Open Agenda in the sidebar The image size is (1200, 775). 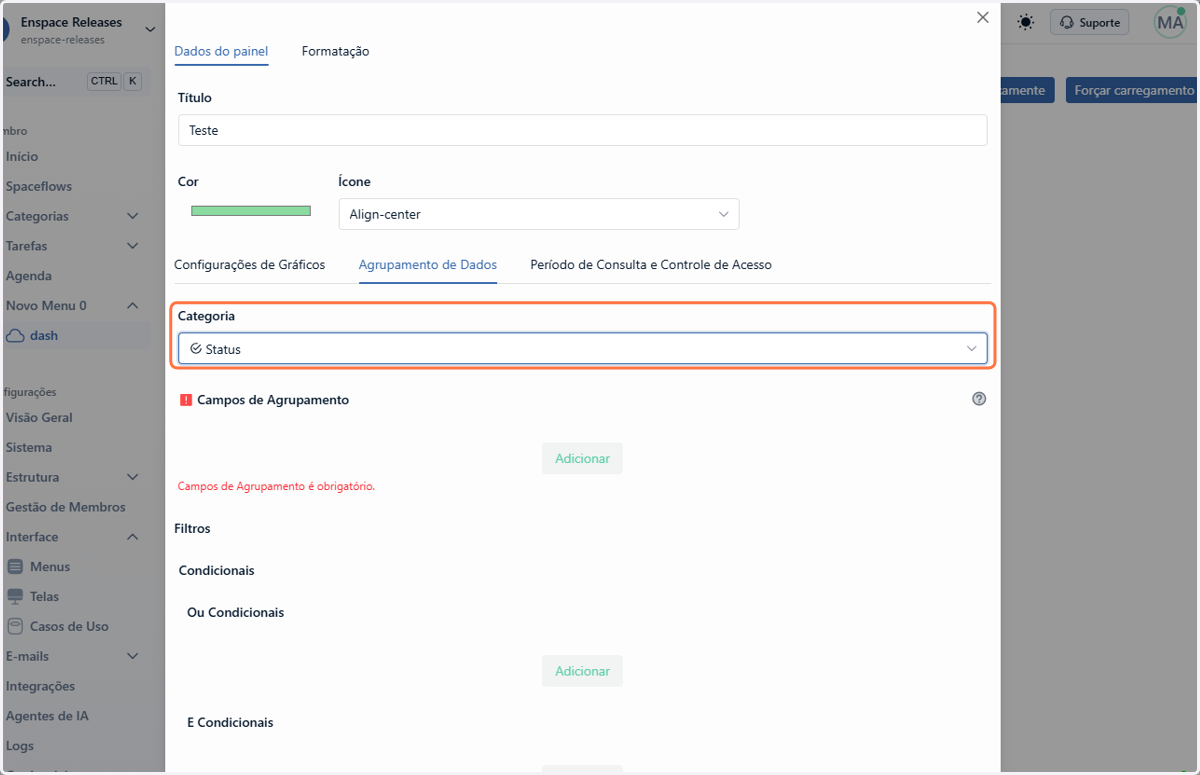29,276
